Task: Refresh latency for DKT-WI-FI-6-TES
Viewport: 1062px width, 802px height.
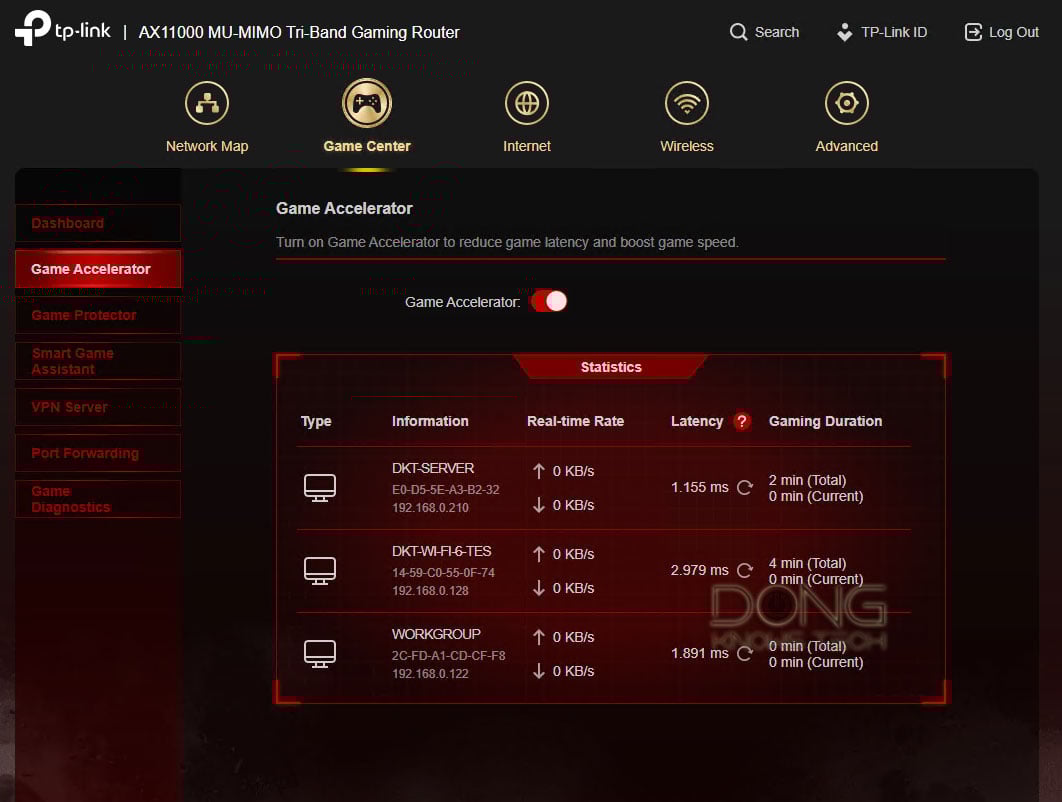Action: coord(745,570)
